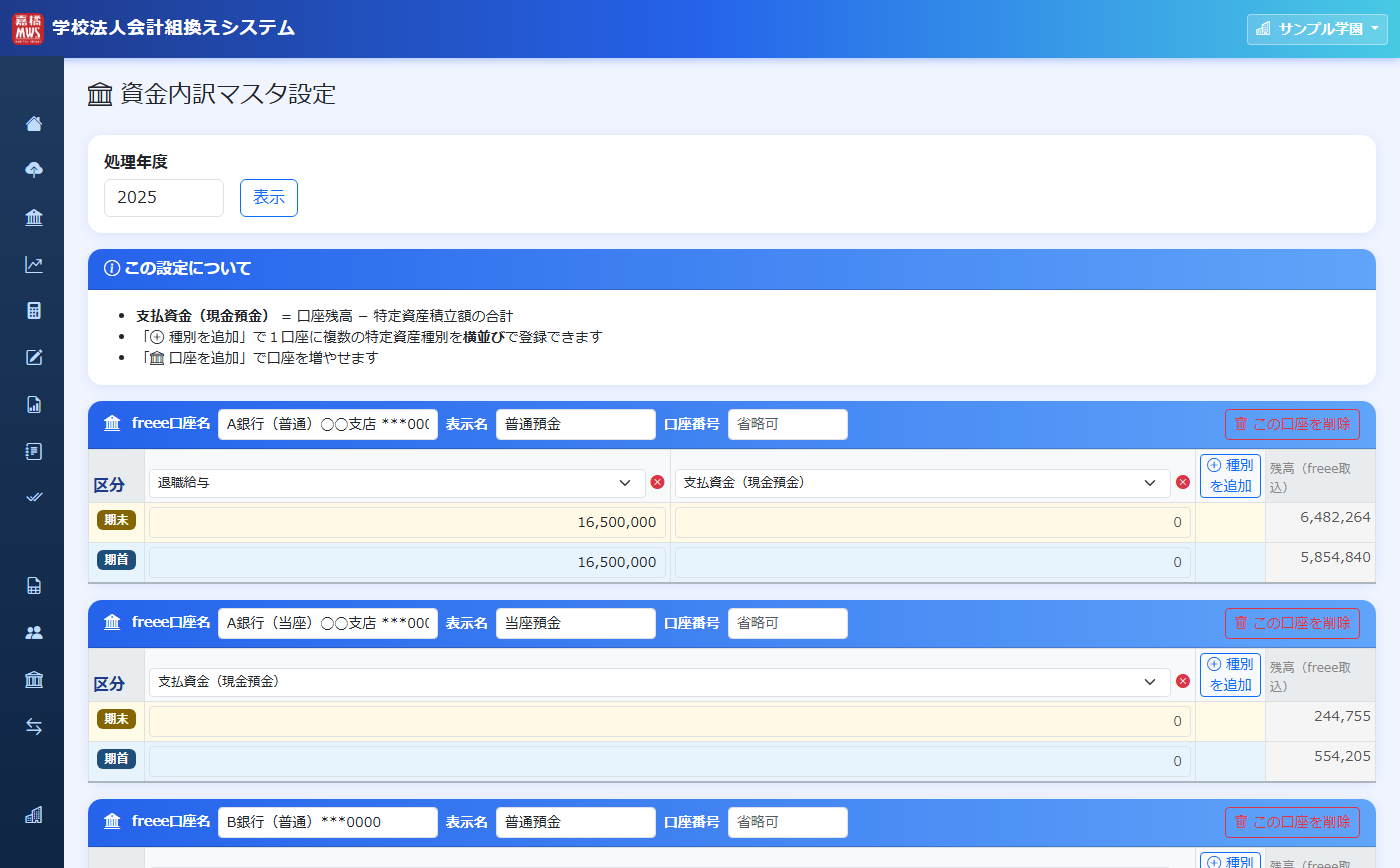The image size is (1400, 868).
Task: Click the balance value 244,755
Action: point(1342,716)
